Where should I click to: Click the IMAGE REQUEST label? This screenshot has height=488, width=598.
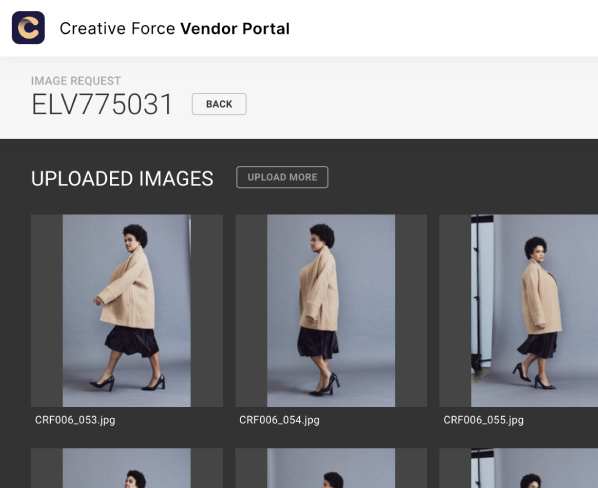(76, 81)
